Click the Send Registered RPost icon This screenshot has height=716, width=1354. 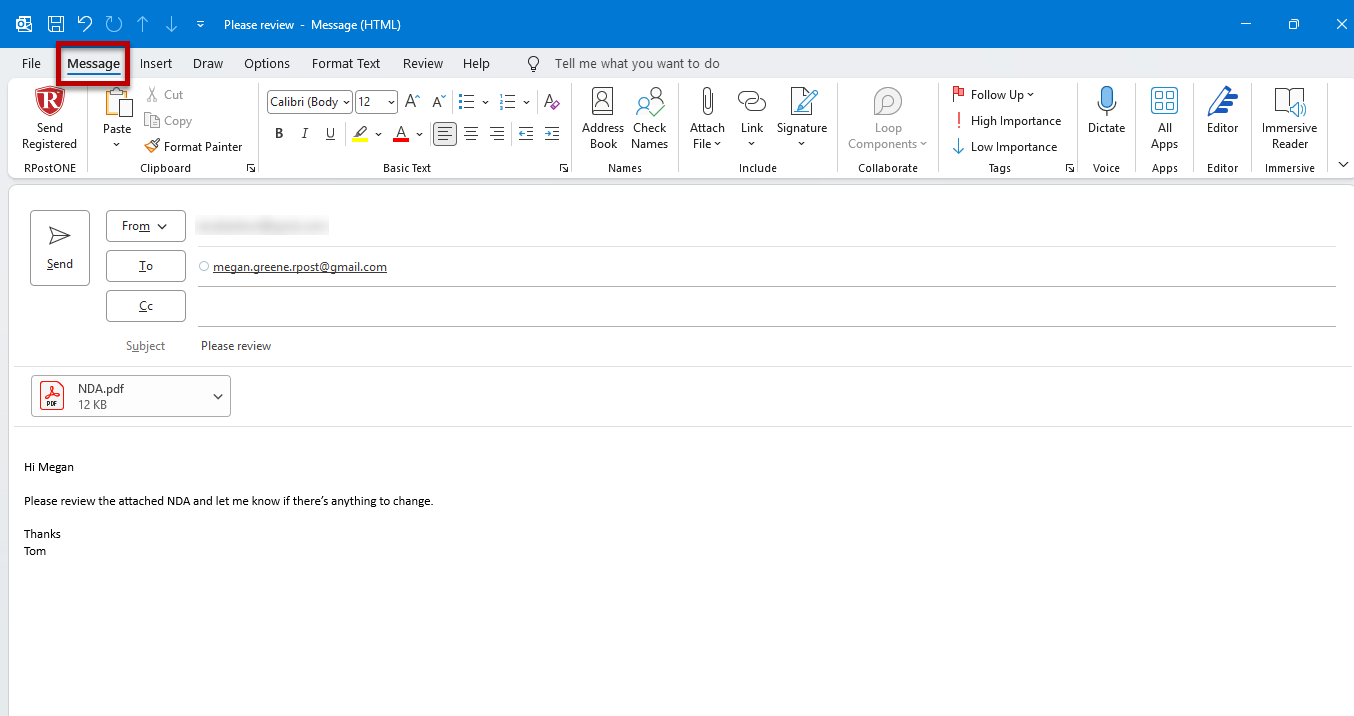pos(49,102)
